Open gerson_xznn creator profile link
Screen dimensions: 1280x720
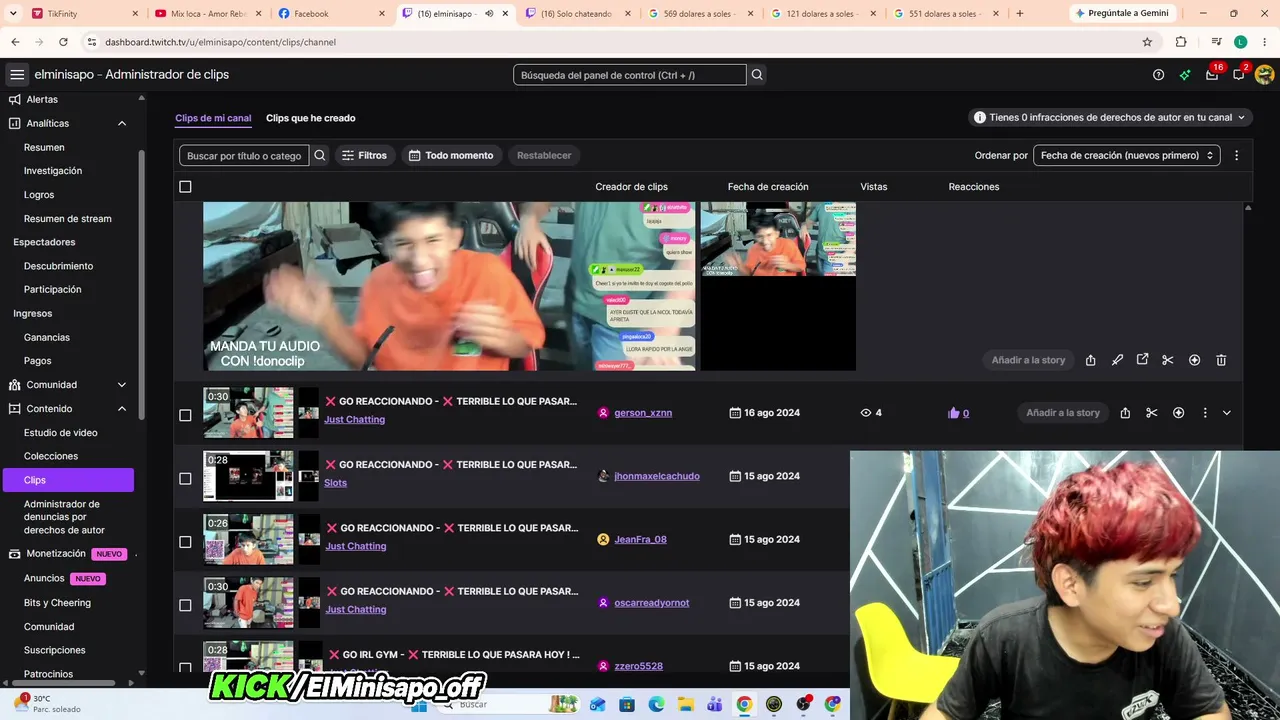(x=643, y=413)
